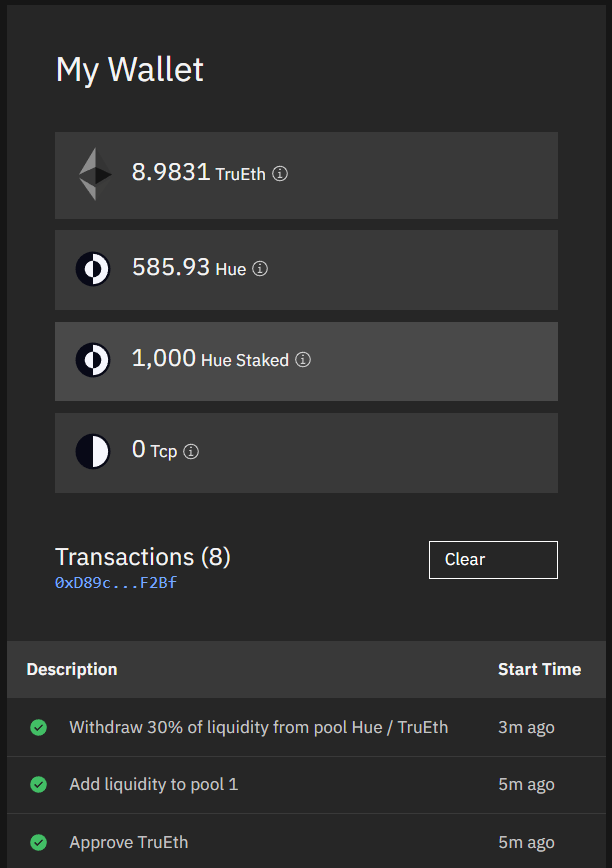The image size is (612, 868).
Task: Click info icon next to Hue Staked
Action: (303, 360)
